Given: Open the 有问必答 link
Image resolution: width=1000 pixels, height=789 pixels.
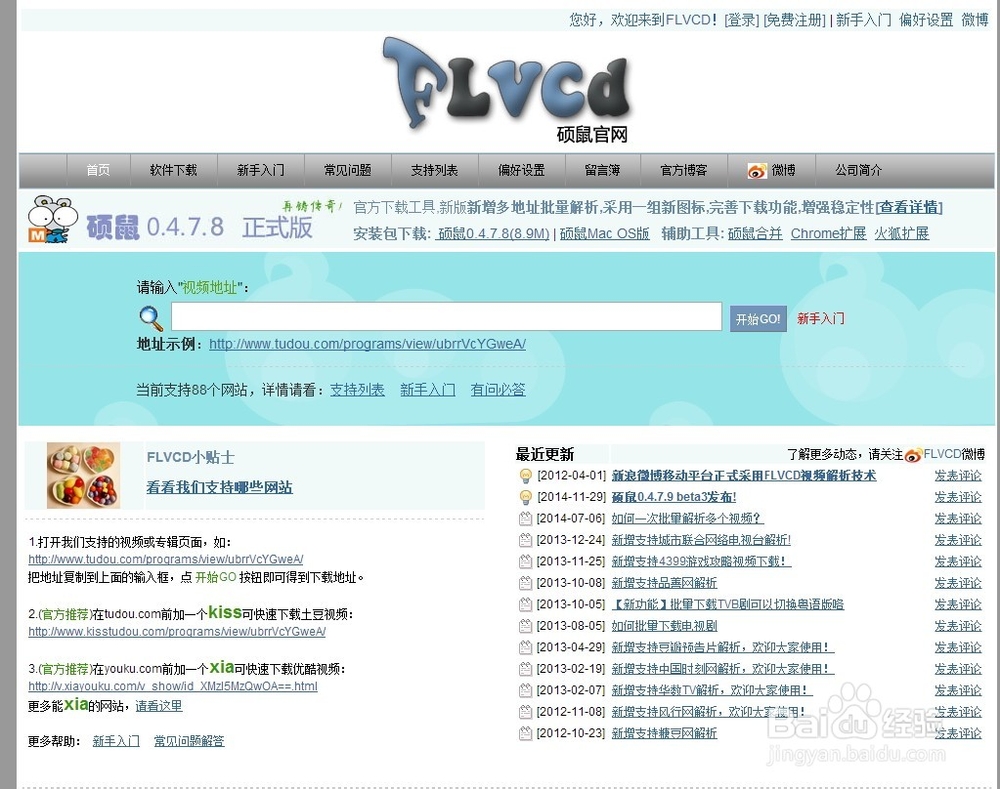Looking at the screenshot, I should (498, 390).
